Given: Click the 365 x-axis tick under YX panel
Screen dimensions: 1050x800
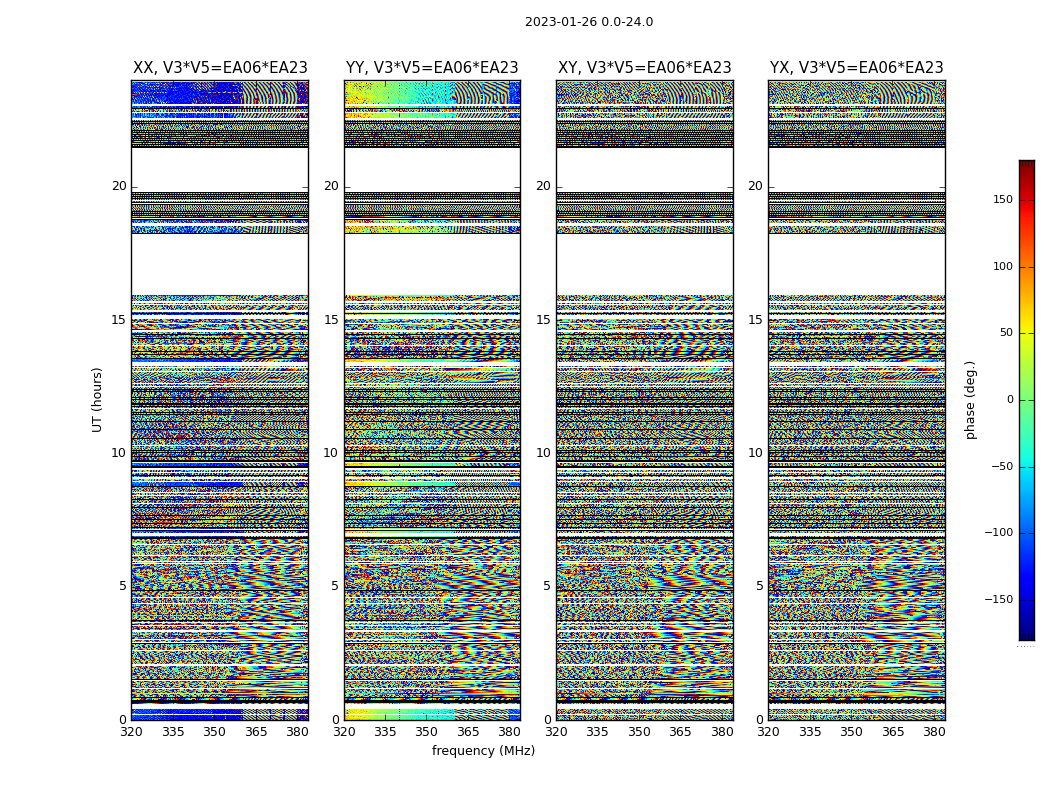Looking at the screenshot, I should (x=893, y=732).
